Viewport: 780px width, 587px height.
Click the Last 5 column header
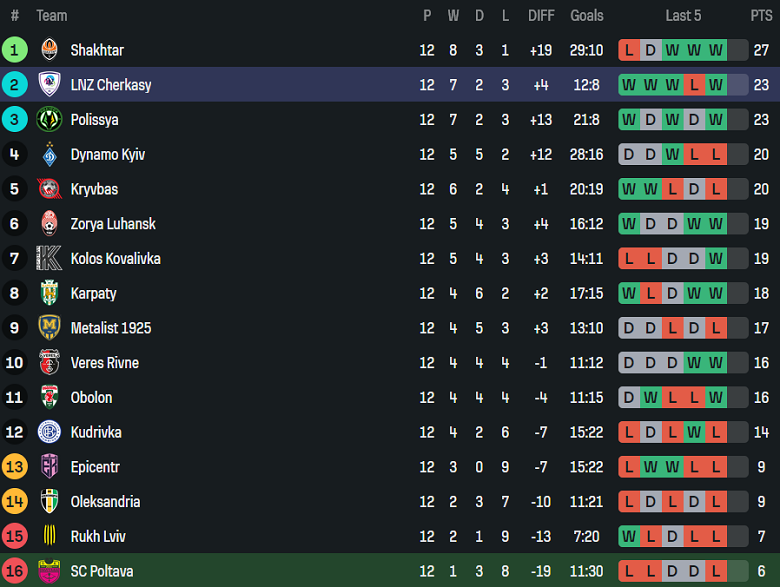click(683, 15)
